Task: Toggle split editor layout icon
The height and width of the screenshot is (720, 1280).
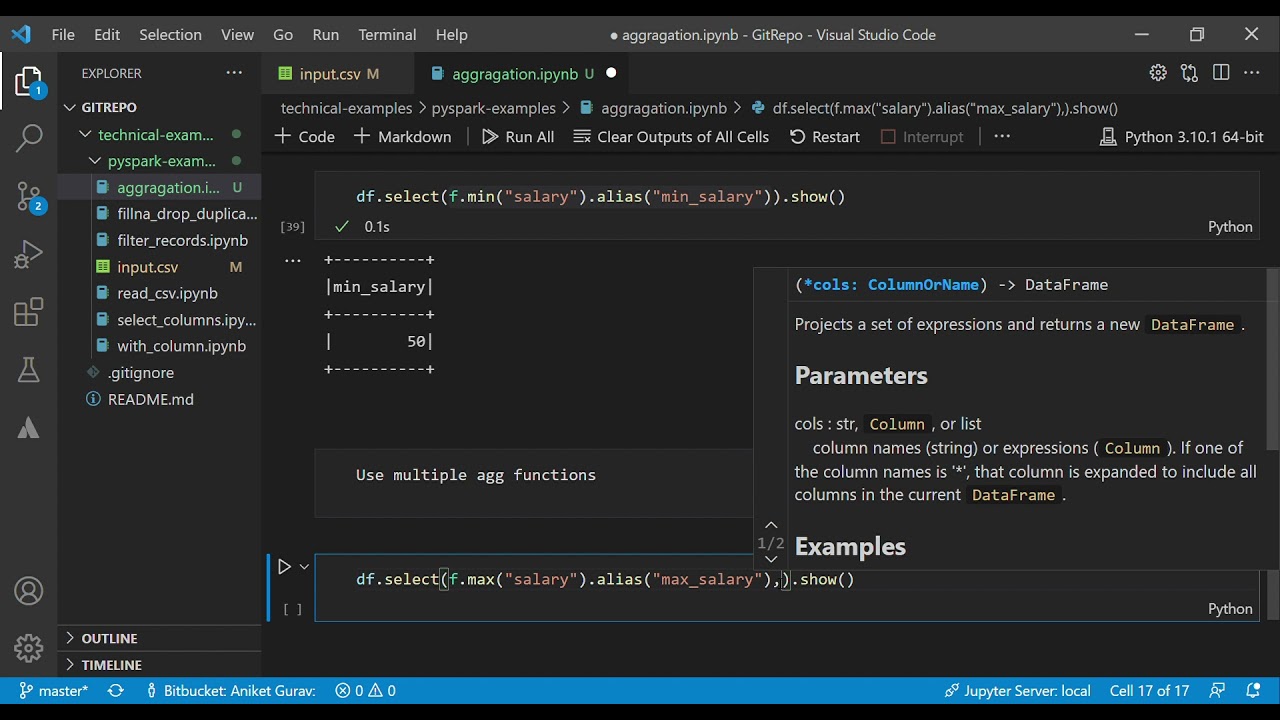Action: tap(1221, 73)
